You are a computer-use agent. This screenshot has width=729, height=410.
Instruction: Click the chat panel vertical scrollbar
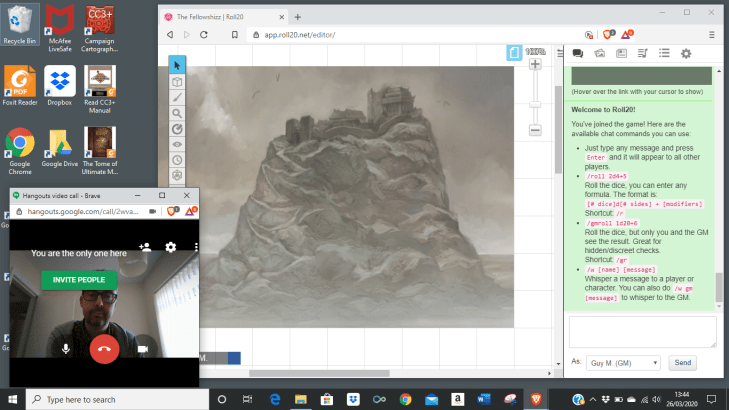click(719, 288)
